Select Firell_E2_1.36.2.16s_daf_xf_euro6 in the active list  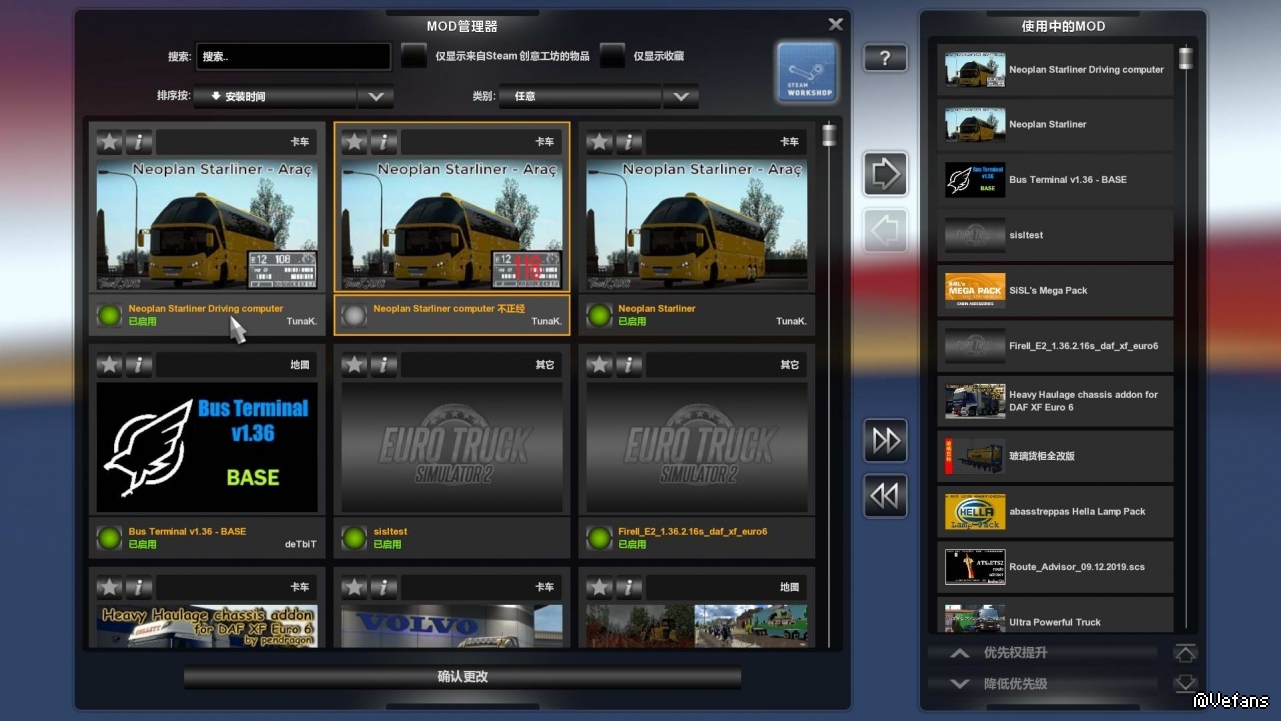click(x=1055, y=346)
